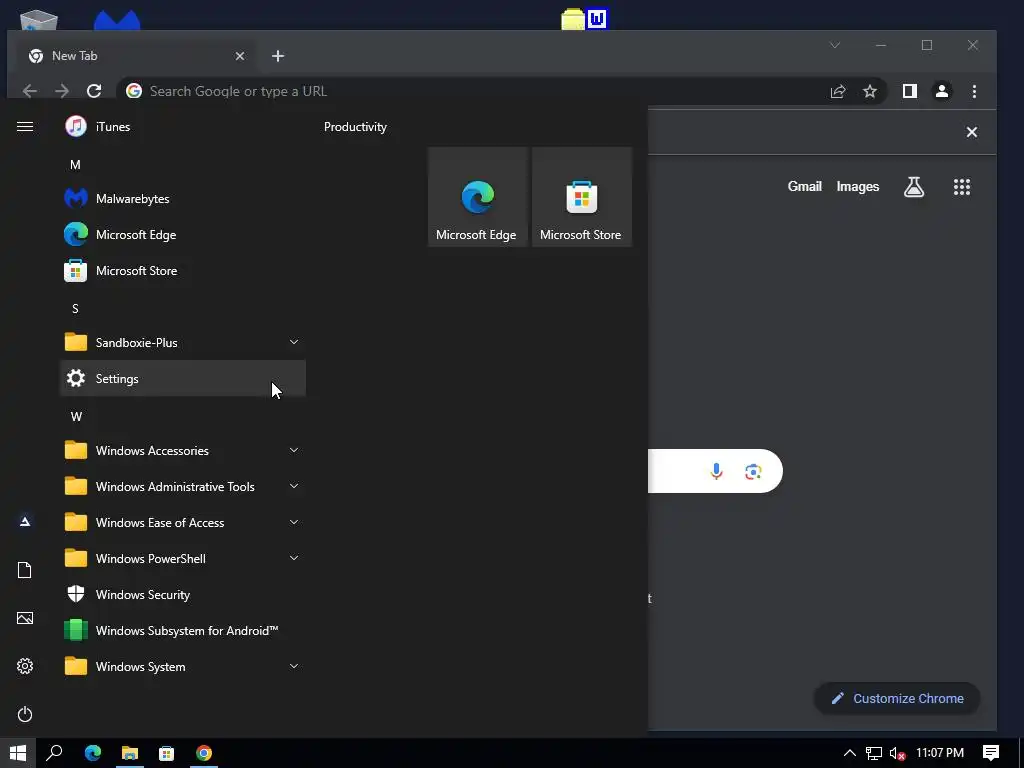
Task: Click the Power button in Start sidebar
Action: point(25,714)
